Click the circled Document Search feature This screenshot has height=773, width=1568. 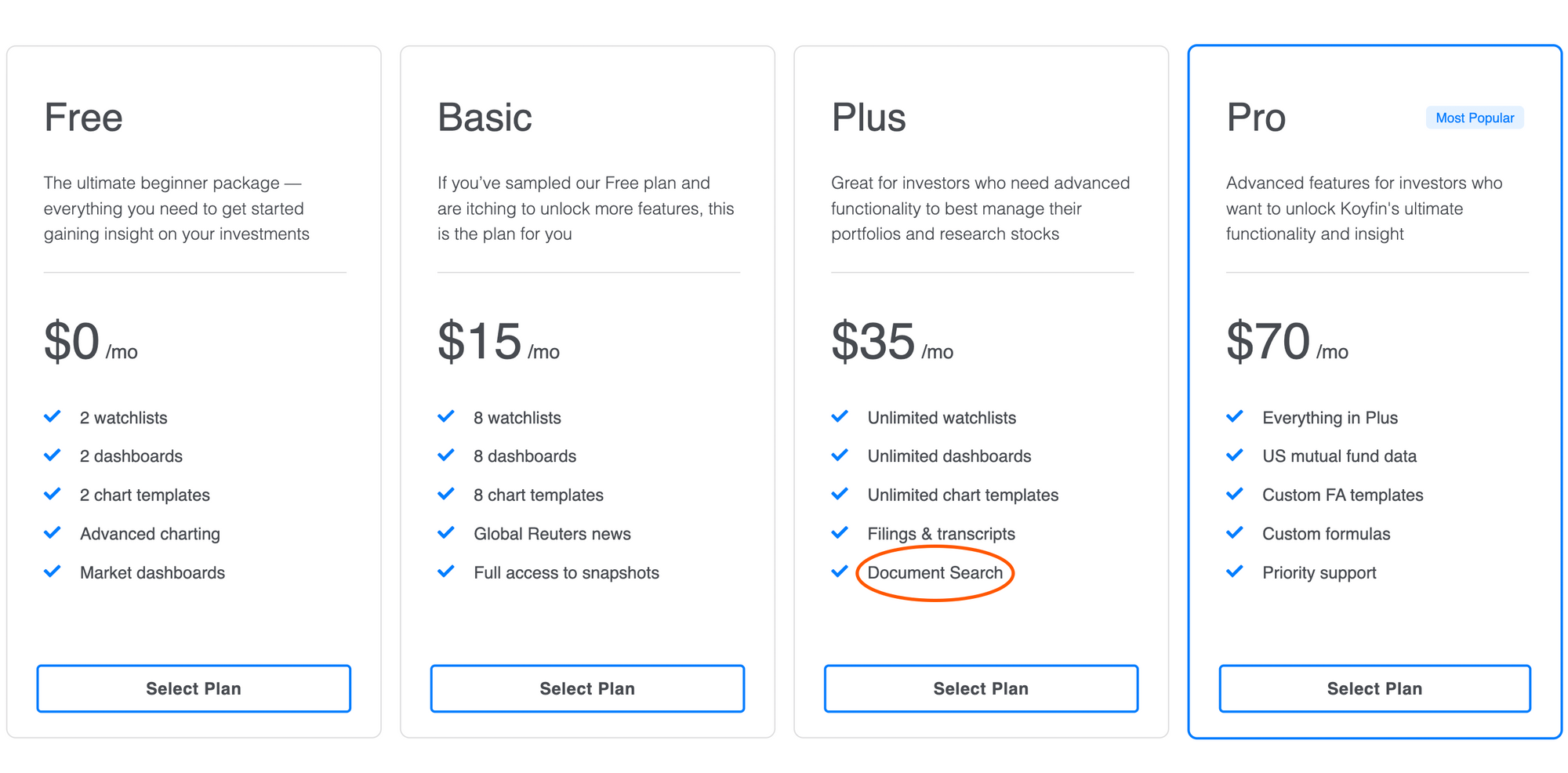point(935,573)
